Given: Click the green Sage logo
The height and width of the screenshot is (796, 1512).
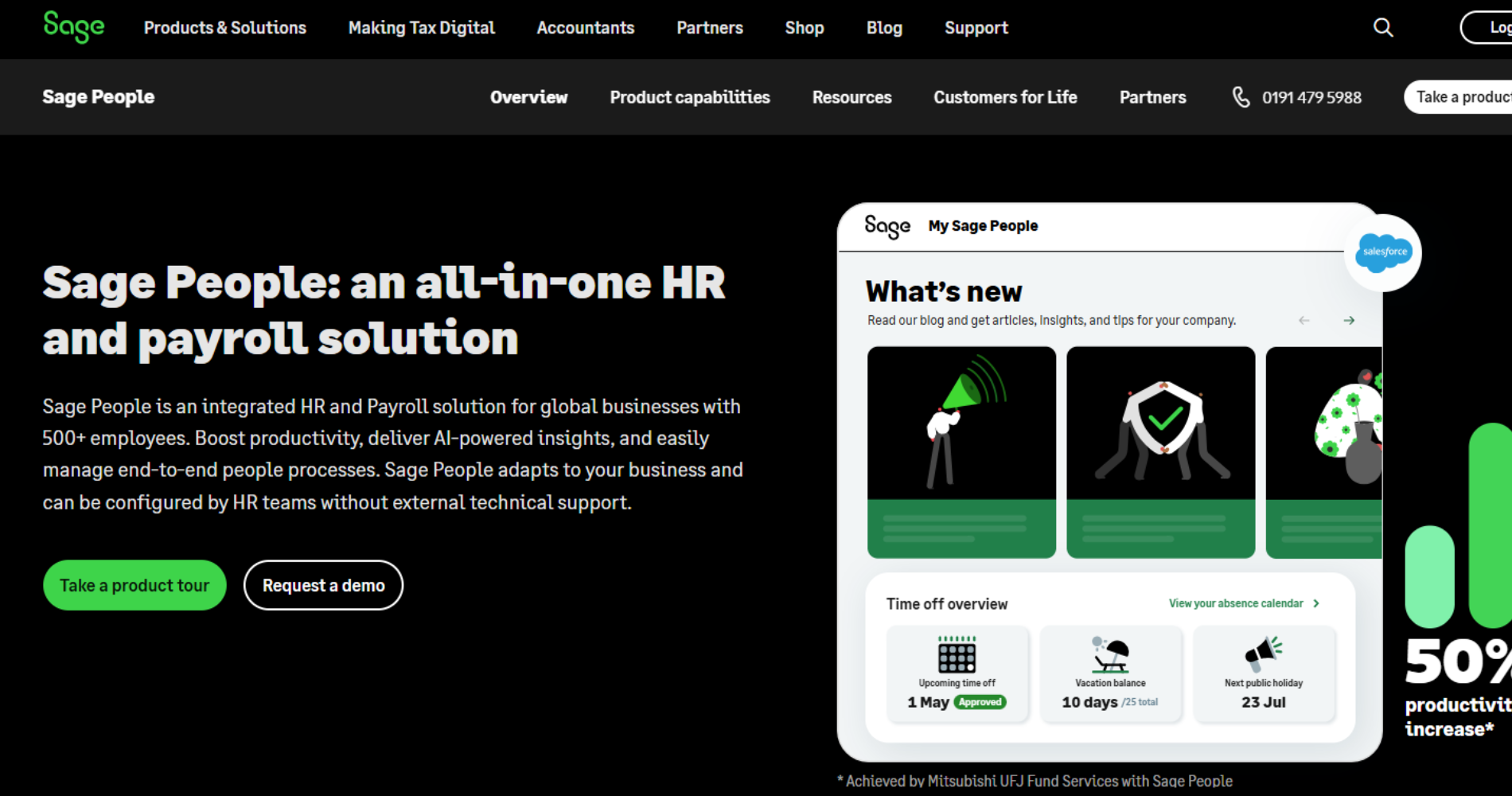Looking at the screenshot, I should pos(73,27).
